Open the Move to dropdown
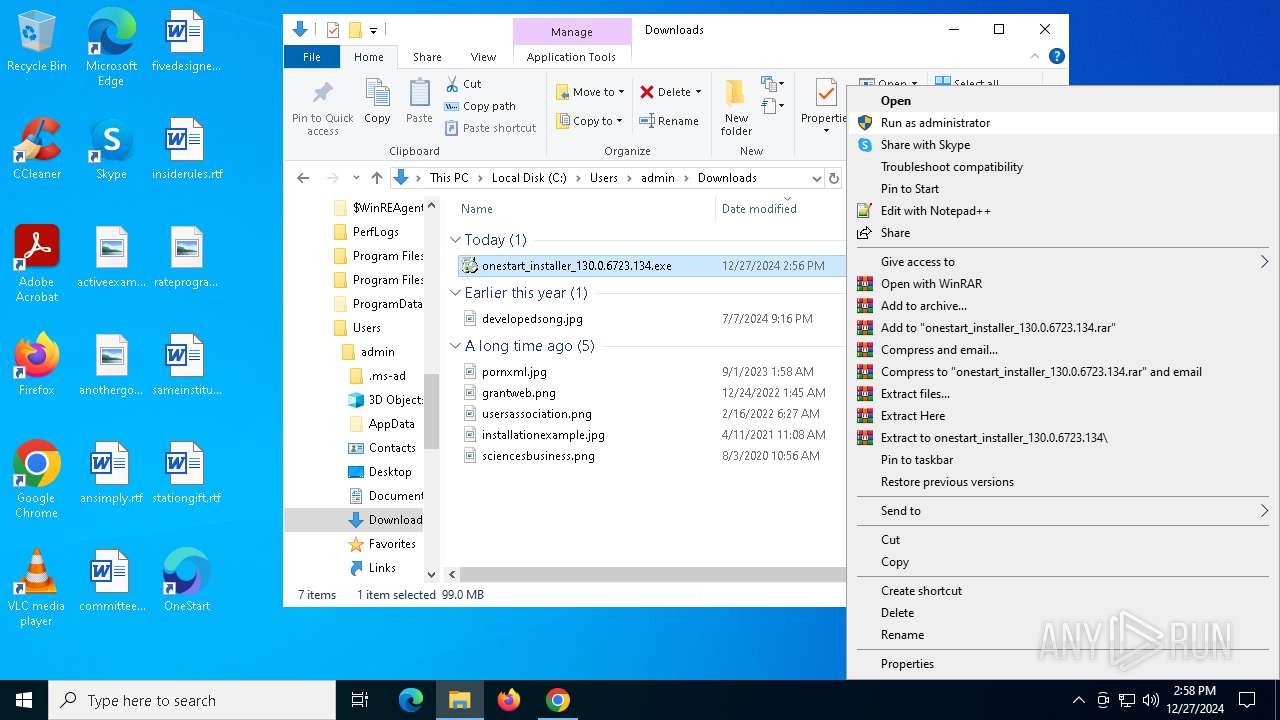 [590, 92]
